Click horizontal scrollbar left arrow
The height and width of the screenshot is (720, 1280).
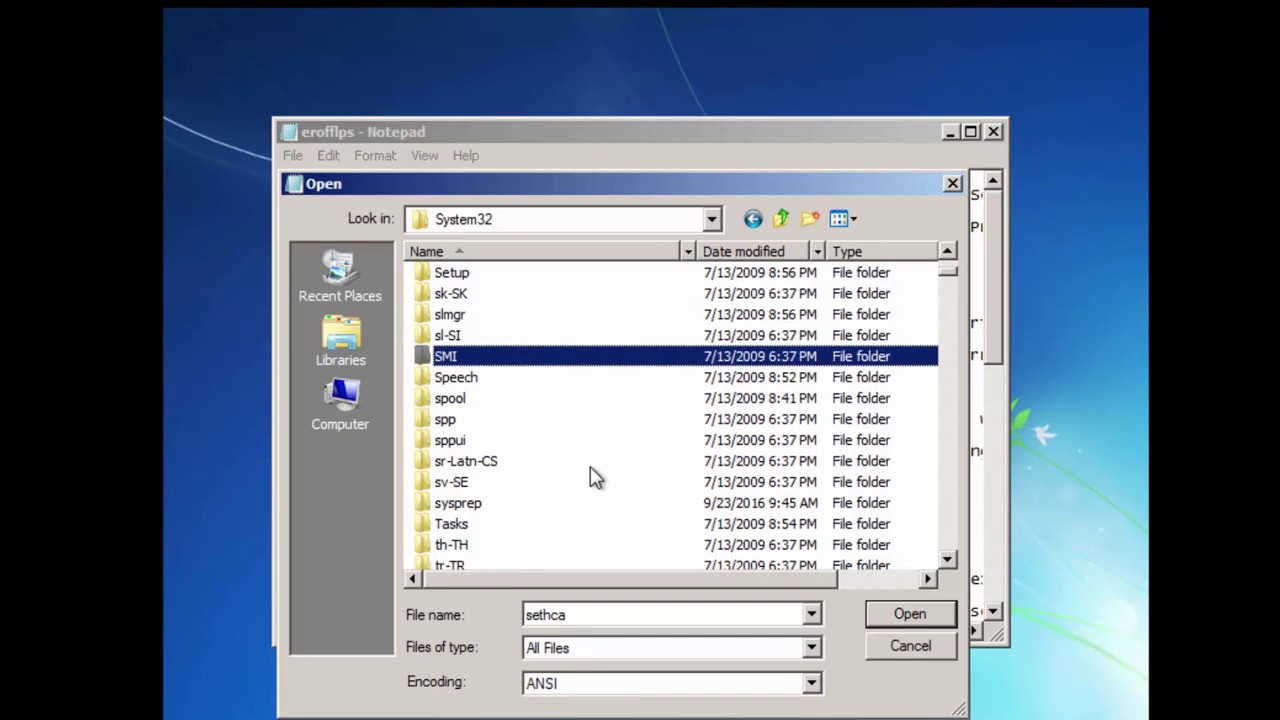413,578
